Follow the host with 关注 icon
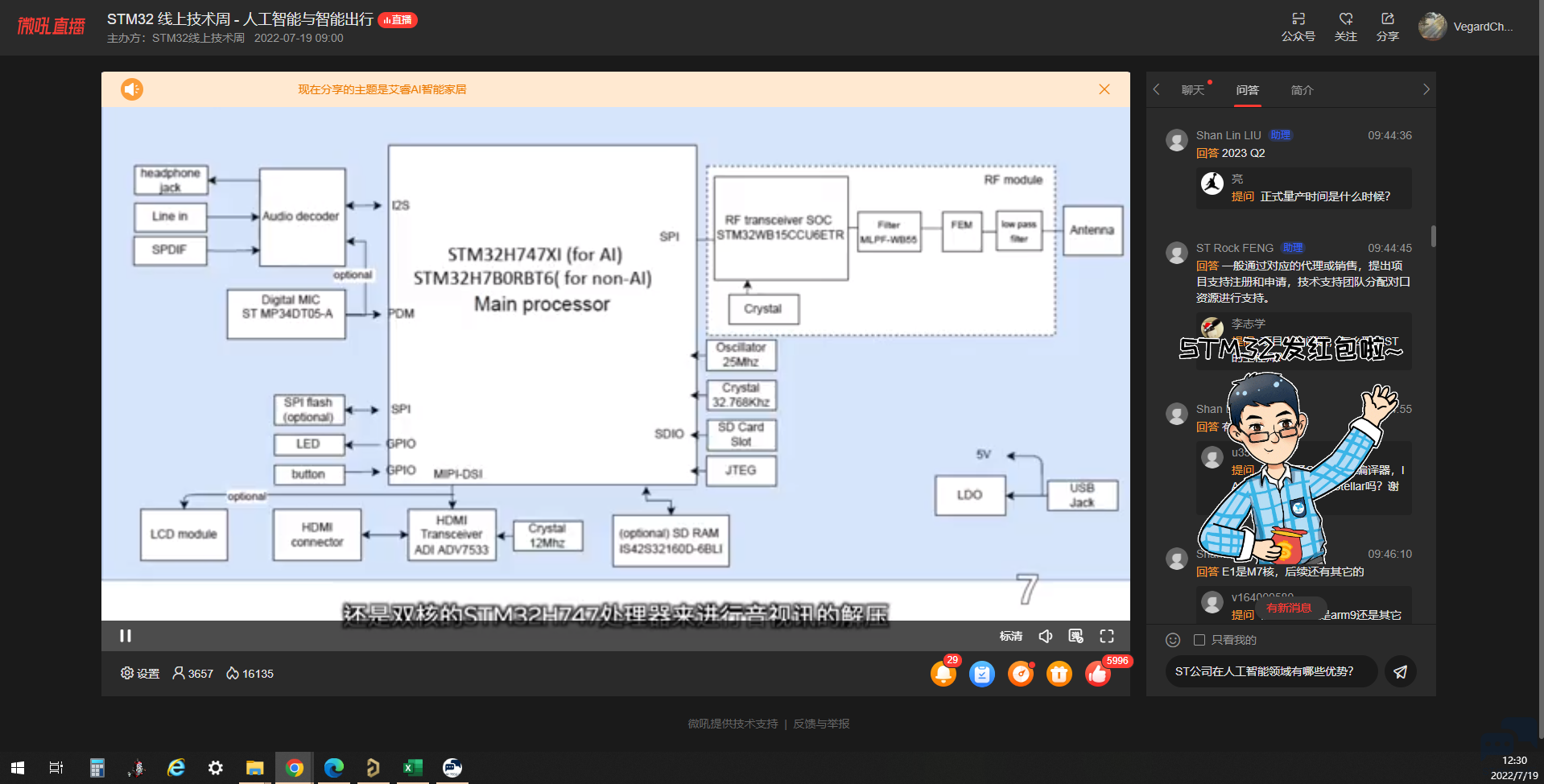The height and width of the screenshot is (784, 1544). point(1346,27)
